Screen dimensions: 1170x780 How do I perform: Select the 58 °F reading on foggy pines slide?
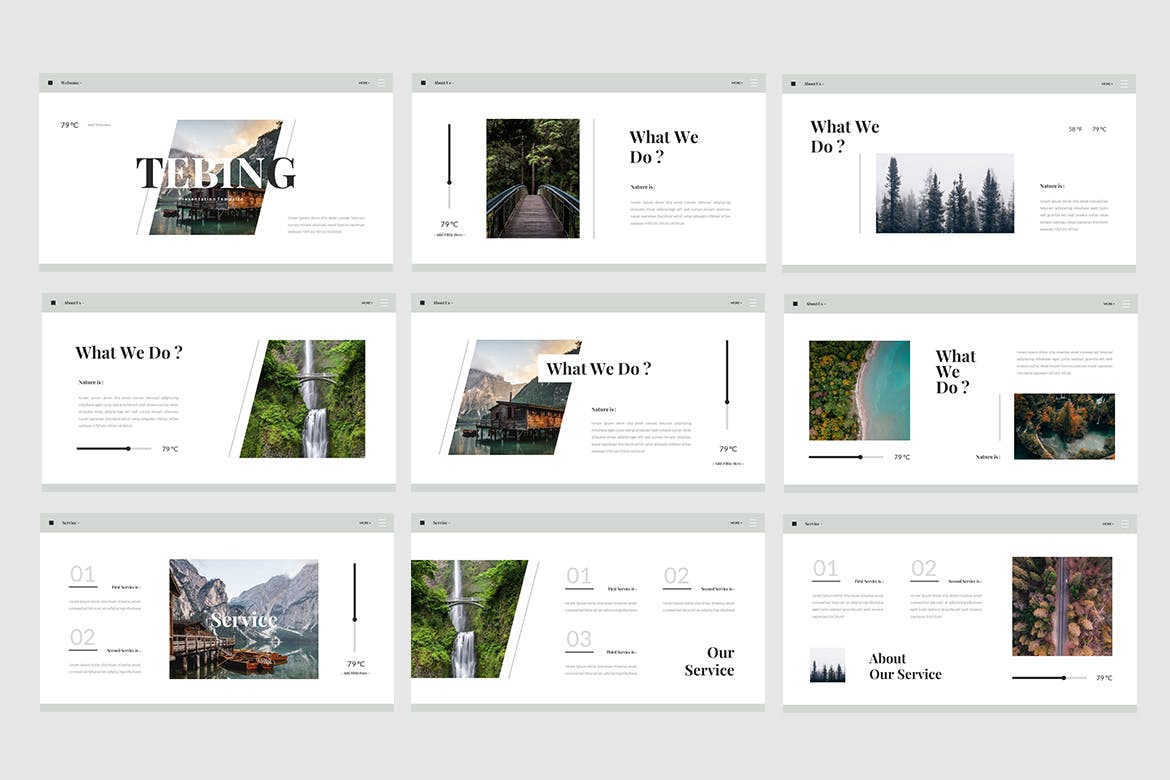[x=1075, y=129]
